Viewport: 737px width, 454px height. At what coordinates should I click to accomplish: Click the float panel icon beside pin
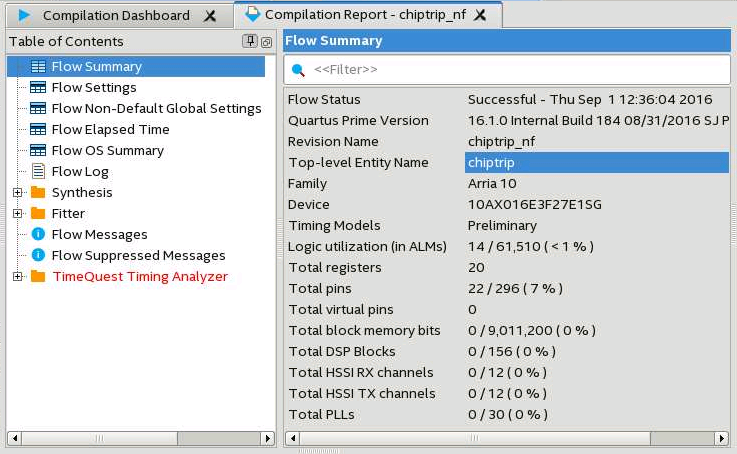pyautogui.click(x=266, y=42)
